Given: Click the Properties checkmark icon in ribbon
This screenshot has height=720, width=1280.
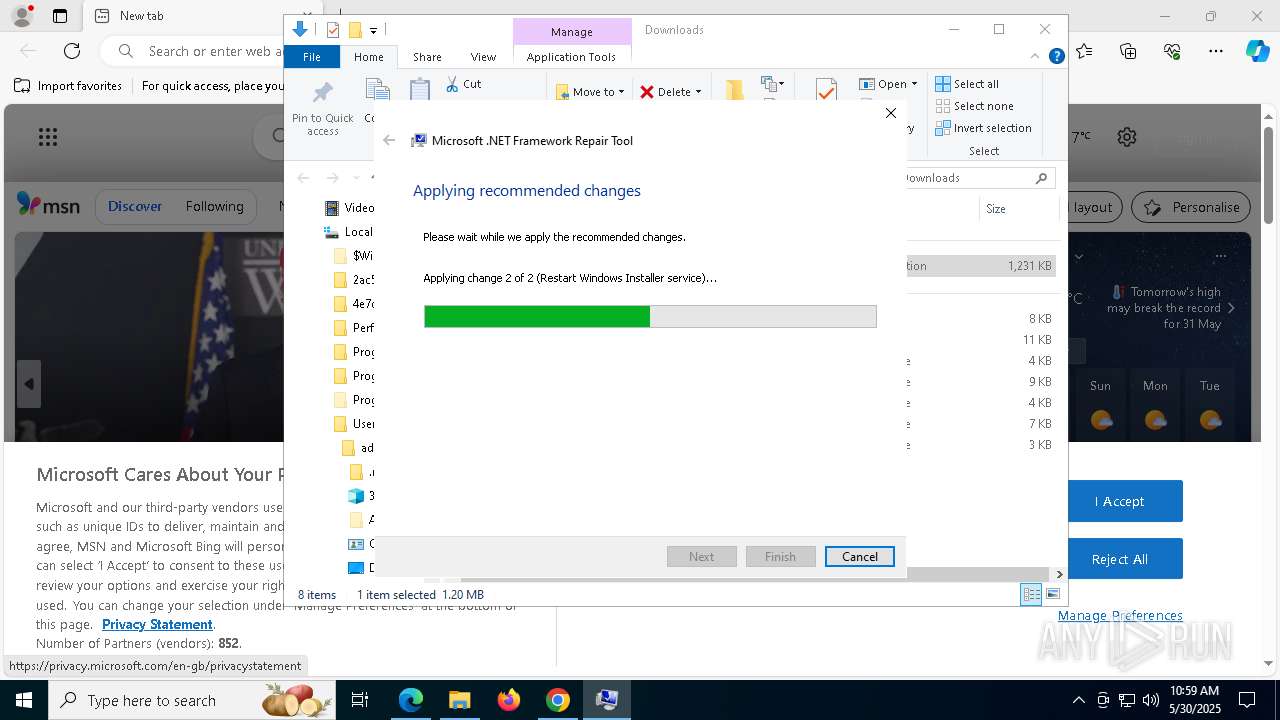Looking at the screenshot, I should tap(826, 91).
